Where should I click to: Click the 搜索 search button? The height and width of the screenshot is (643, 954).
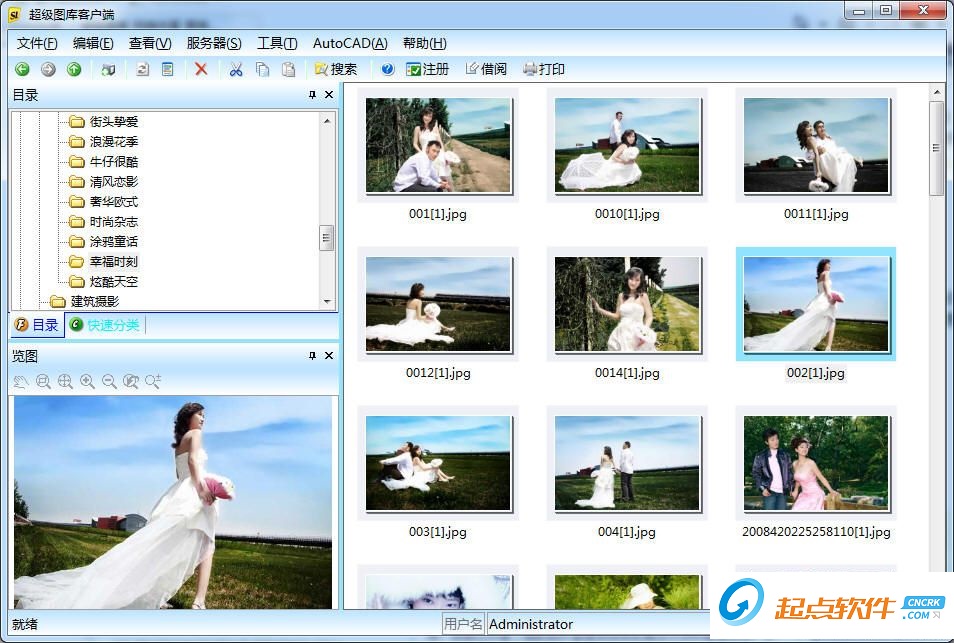pos(339,69)
